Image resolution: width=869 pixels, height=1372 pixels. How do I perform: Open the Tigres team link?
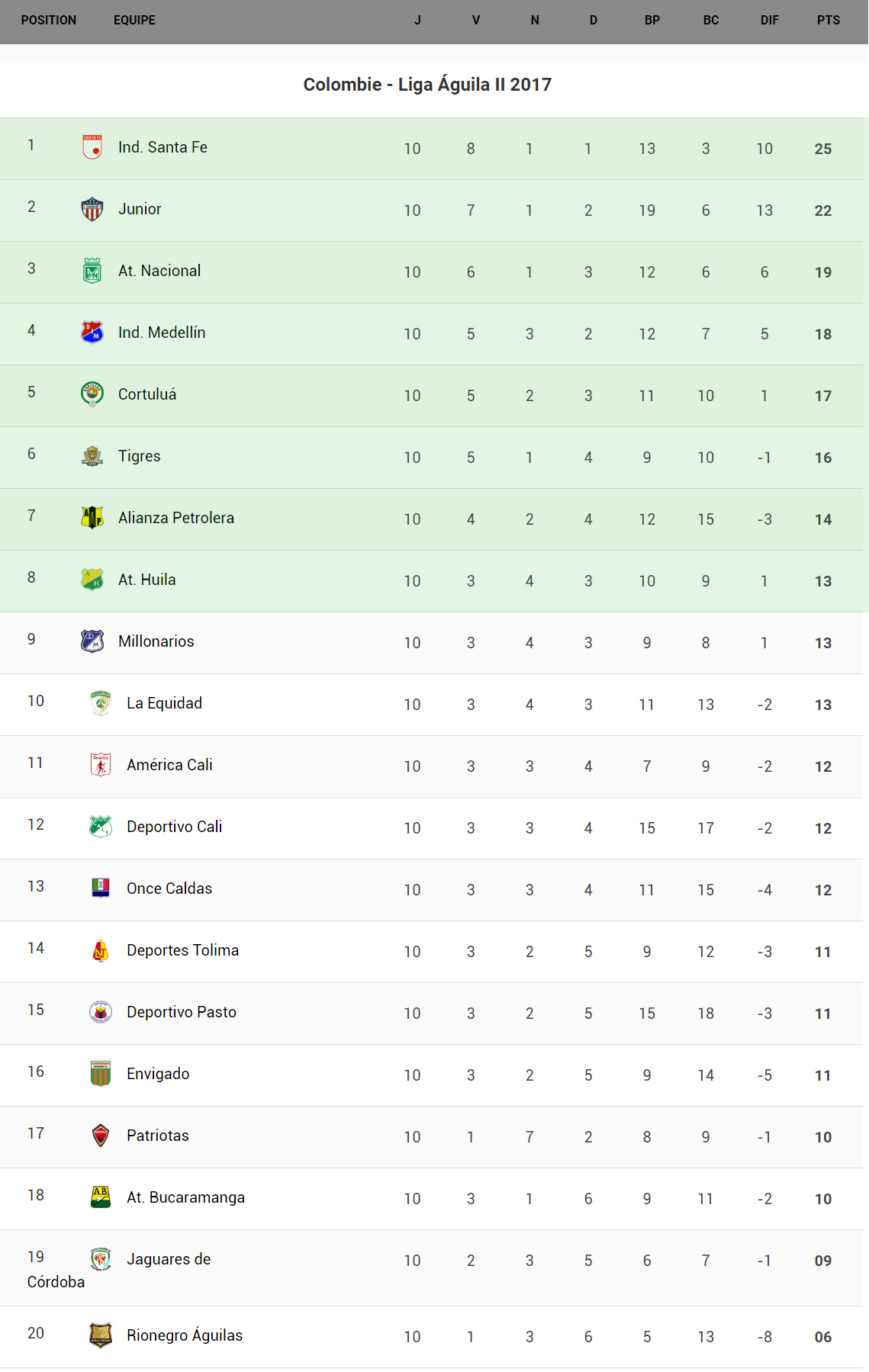pos(140,456)
